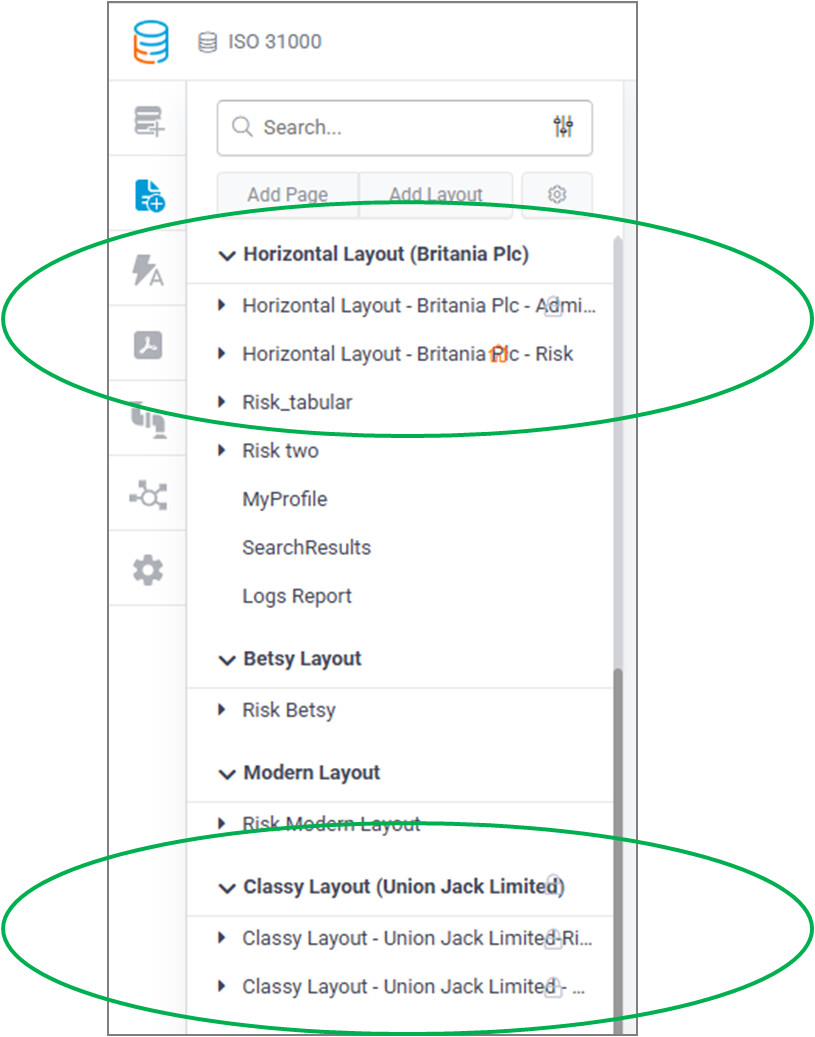Expand the Risk Betsy page arrow
Screen dimensions: 815x1037
pos(222,710)
